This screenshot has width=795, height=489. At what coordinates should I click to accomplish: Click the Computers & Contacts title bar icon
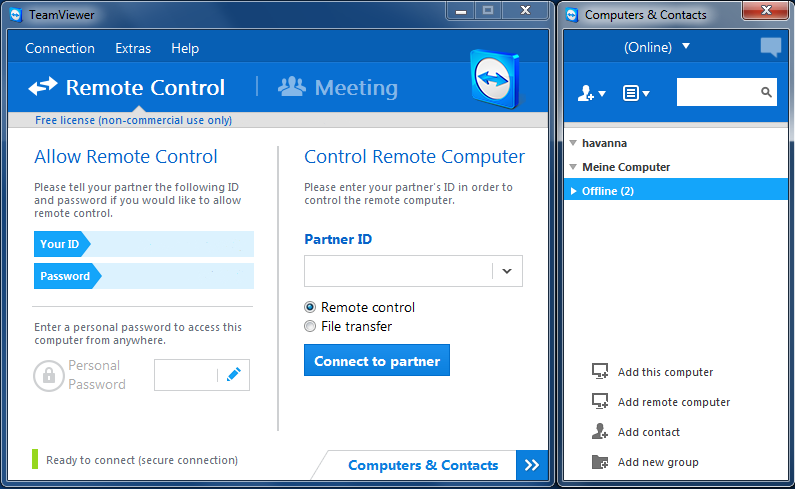[x=572, y=15]
